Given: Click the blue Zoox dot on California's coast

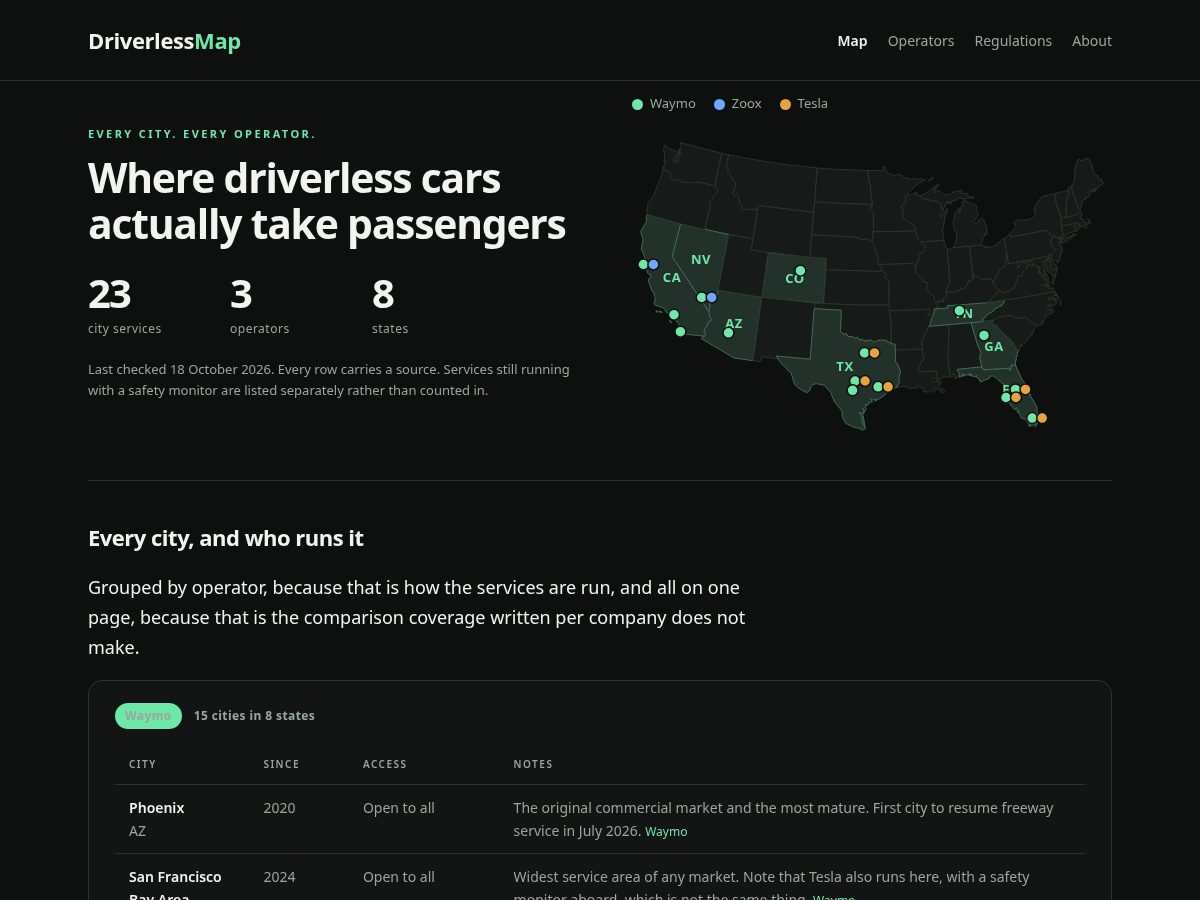Looking at the screenshot, I should point(654,265).
